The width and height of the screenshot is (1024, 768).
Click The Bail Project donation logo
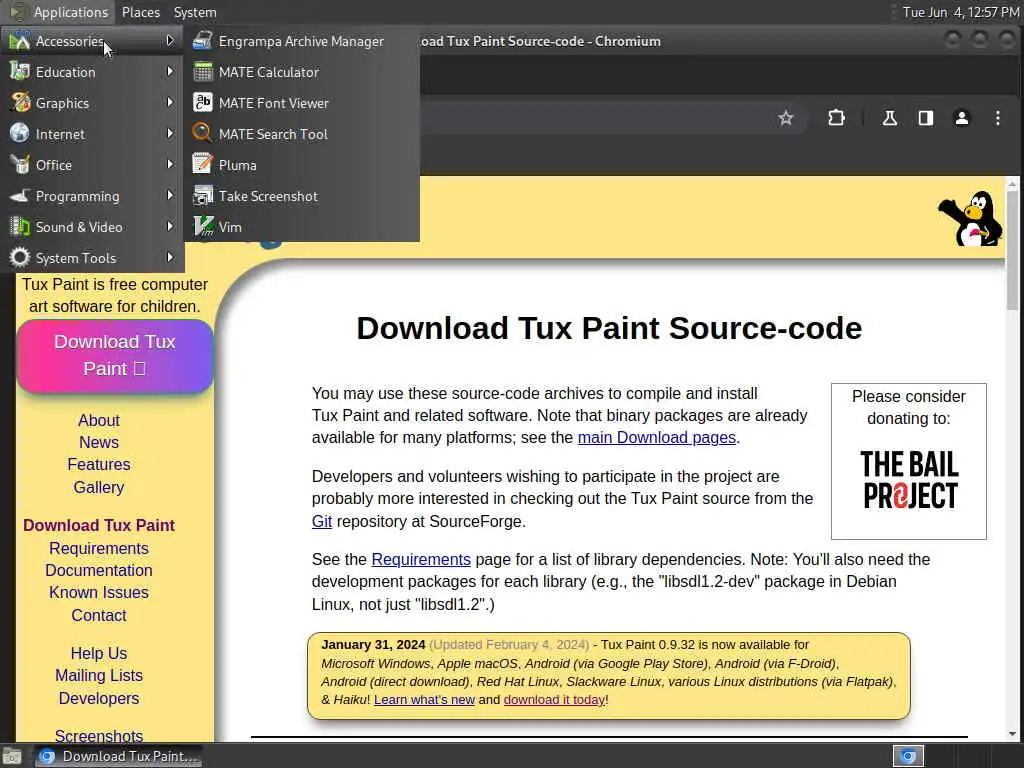[909, 480]
